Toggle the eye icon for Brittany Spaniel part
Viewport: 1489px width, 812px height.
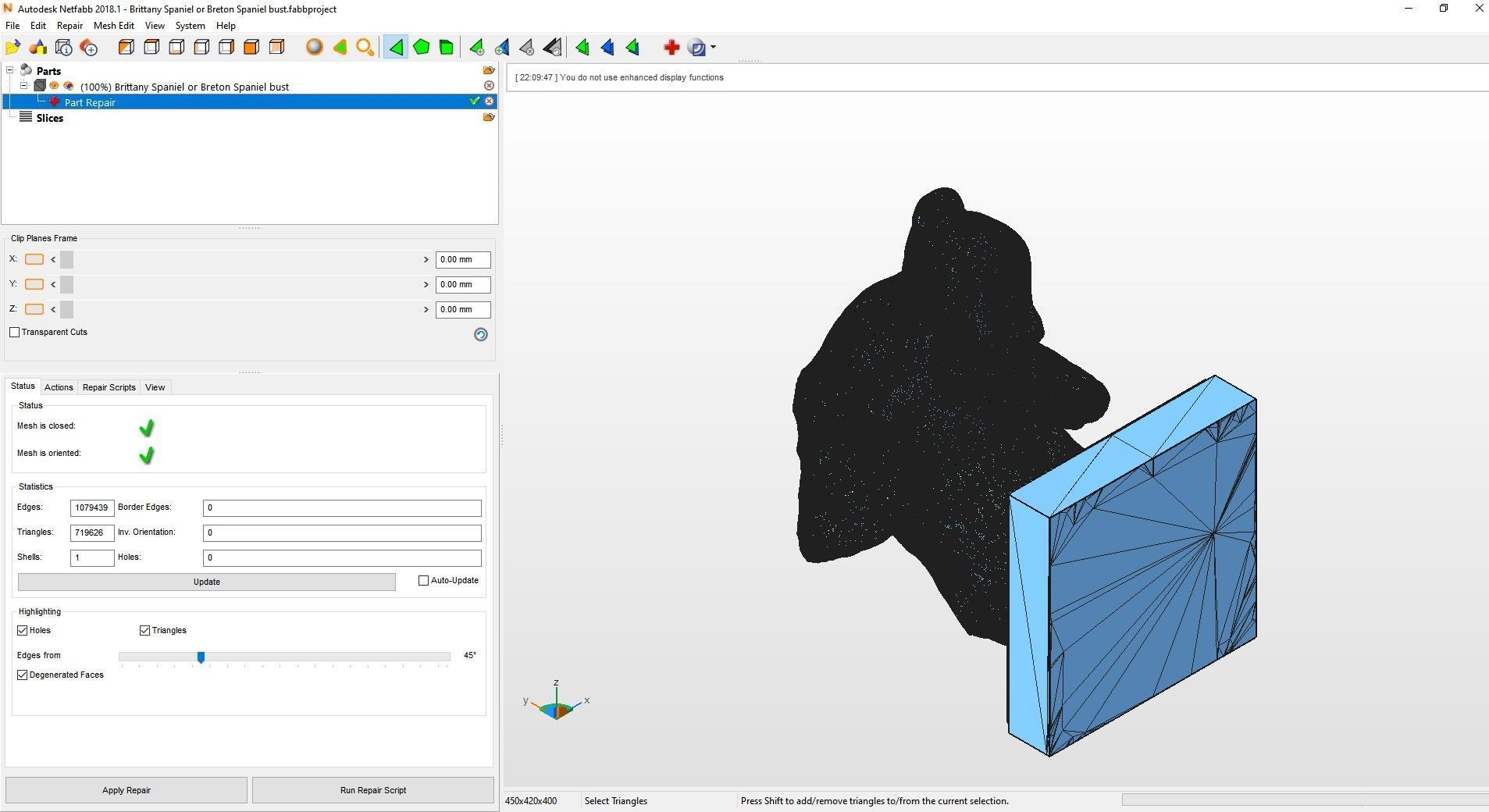tap(54, 86)
